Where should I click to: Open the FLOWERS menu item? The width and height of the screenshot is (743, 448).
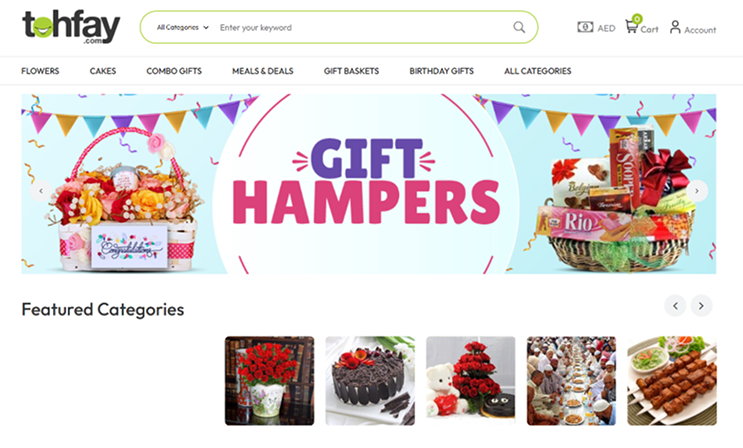pos(40,71)
